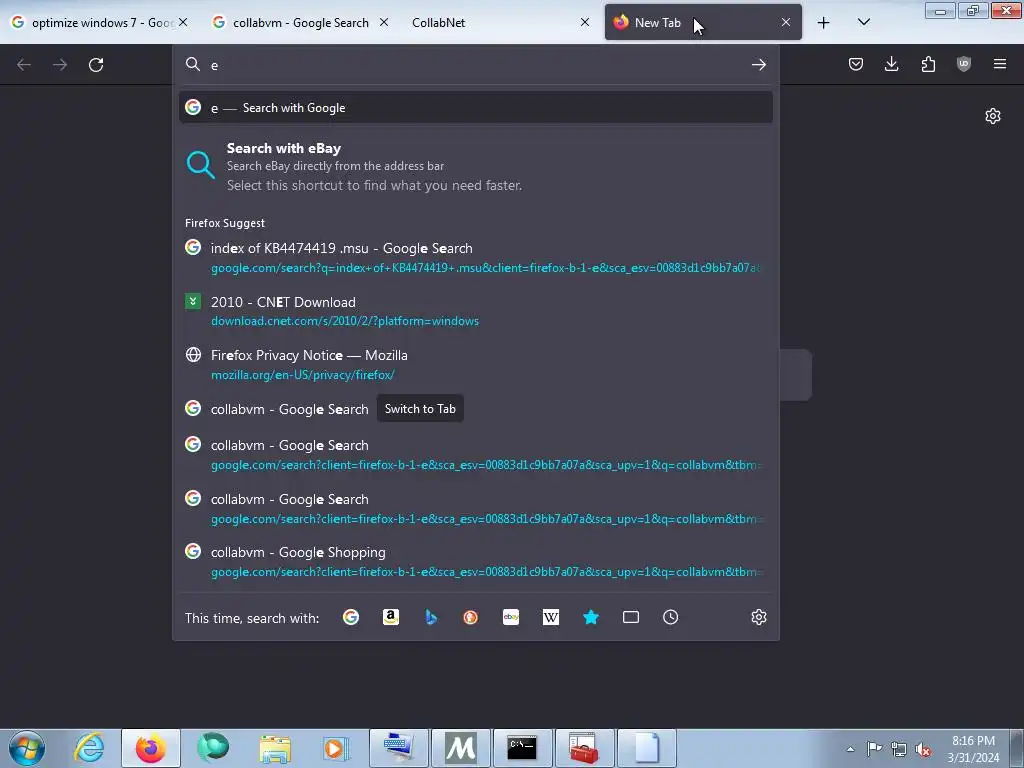1024x768 pixels.
Task: Close the New Tab tab
Action: (x=786, y=22)
